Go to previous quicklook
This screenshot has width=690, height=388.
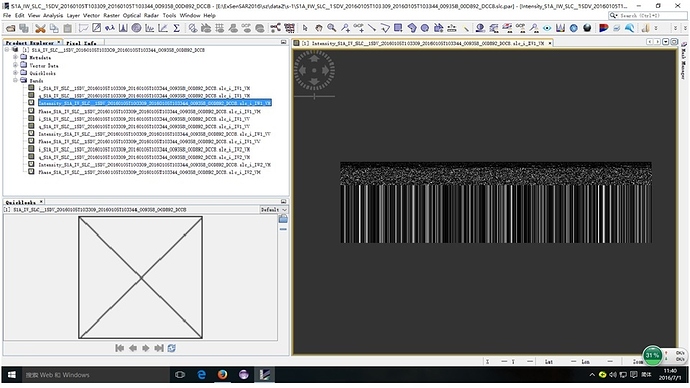coord(132,348)
